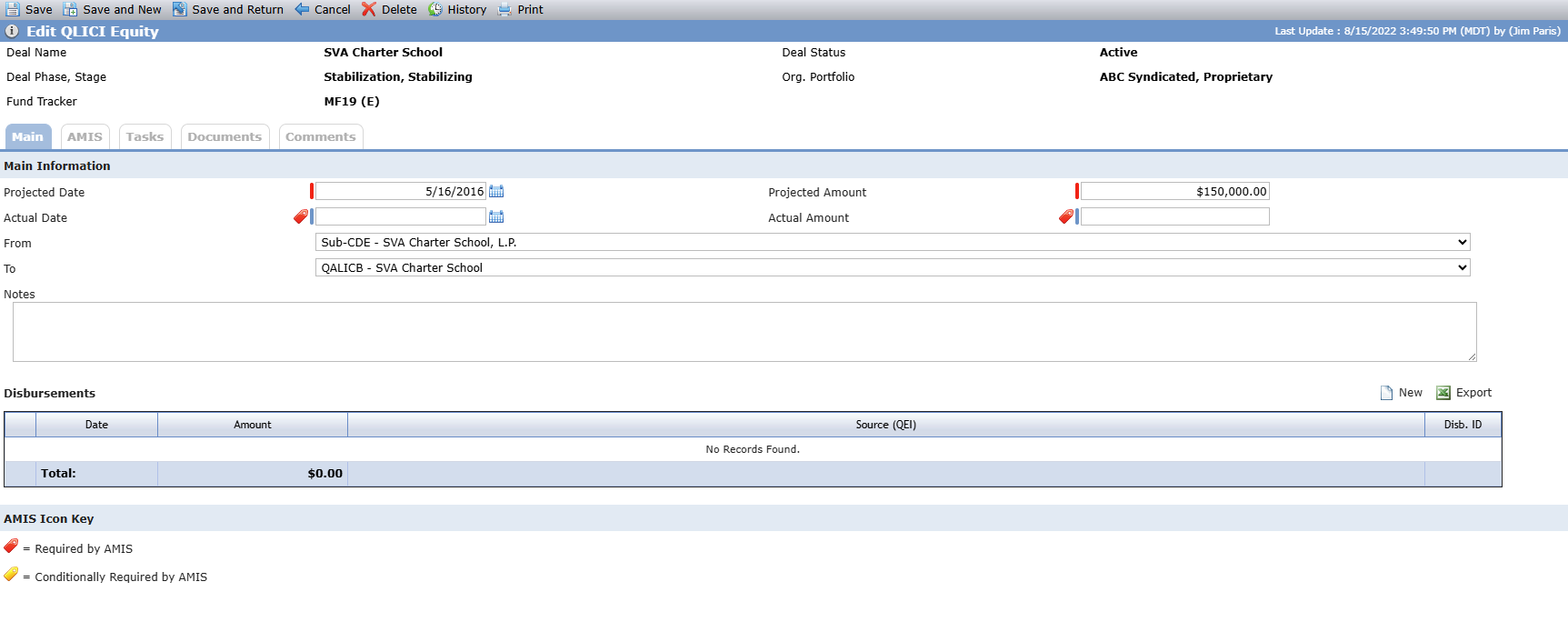Image resolution: width=1568 pixels, height=642 pixels.
Task: Click the History clock icon
Action: (435, 9)
